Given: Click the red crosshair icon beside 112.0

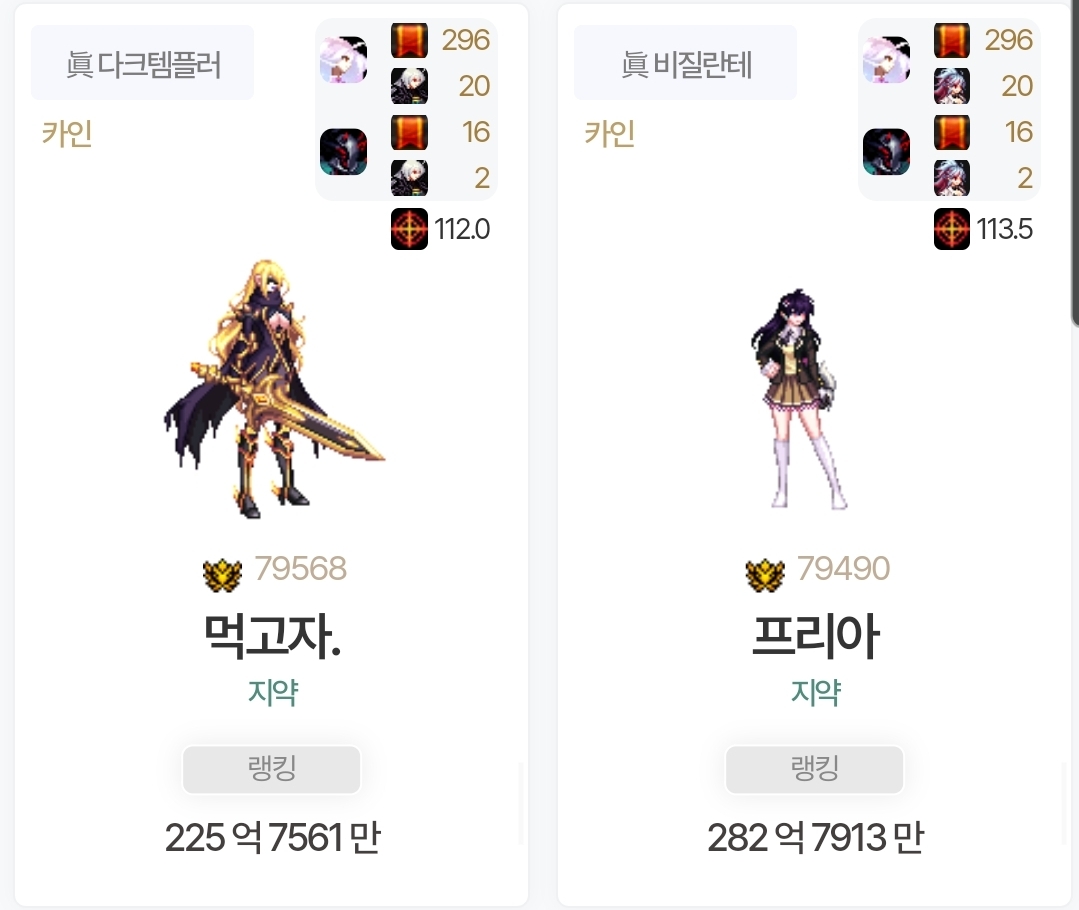Looking at the screenshot, I should (409, 229).
